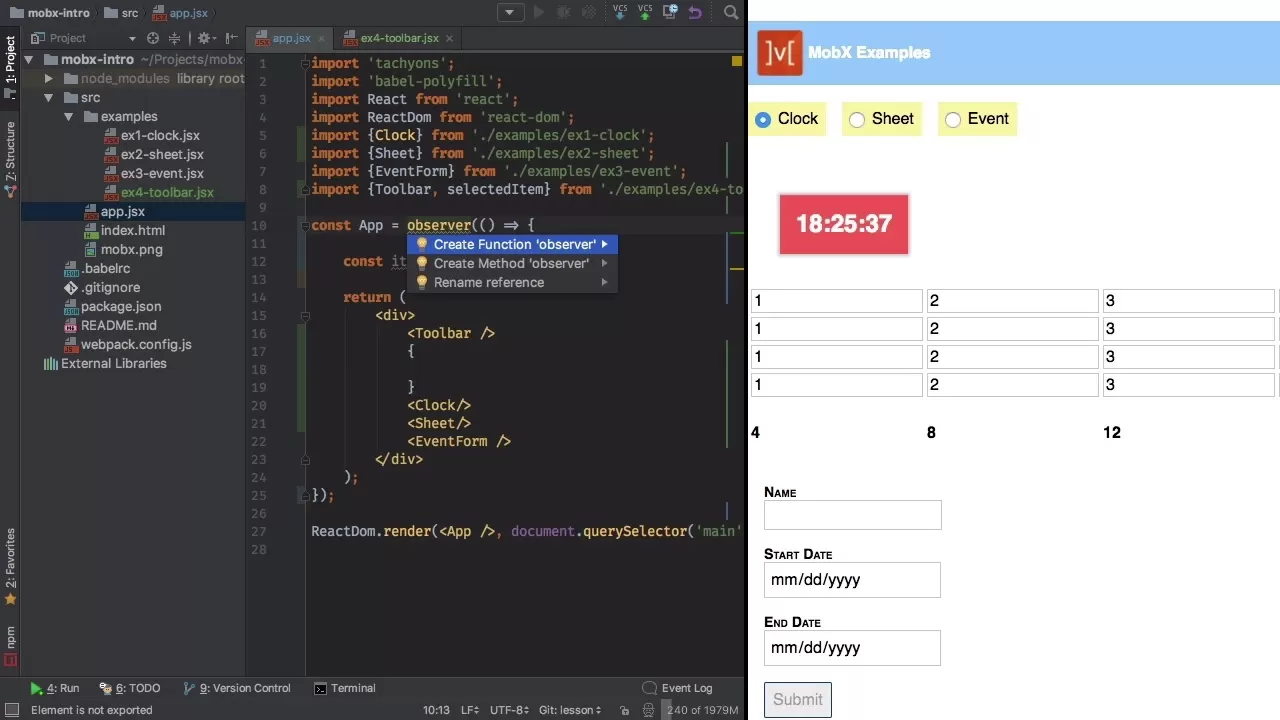The height and width of the screenshot is (720, 1280).
Task: Open the Git: lesson branch selector
Action: [x=570, y=710]
